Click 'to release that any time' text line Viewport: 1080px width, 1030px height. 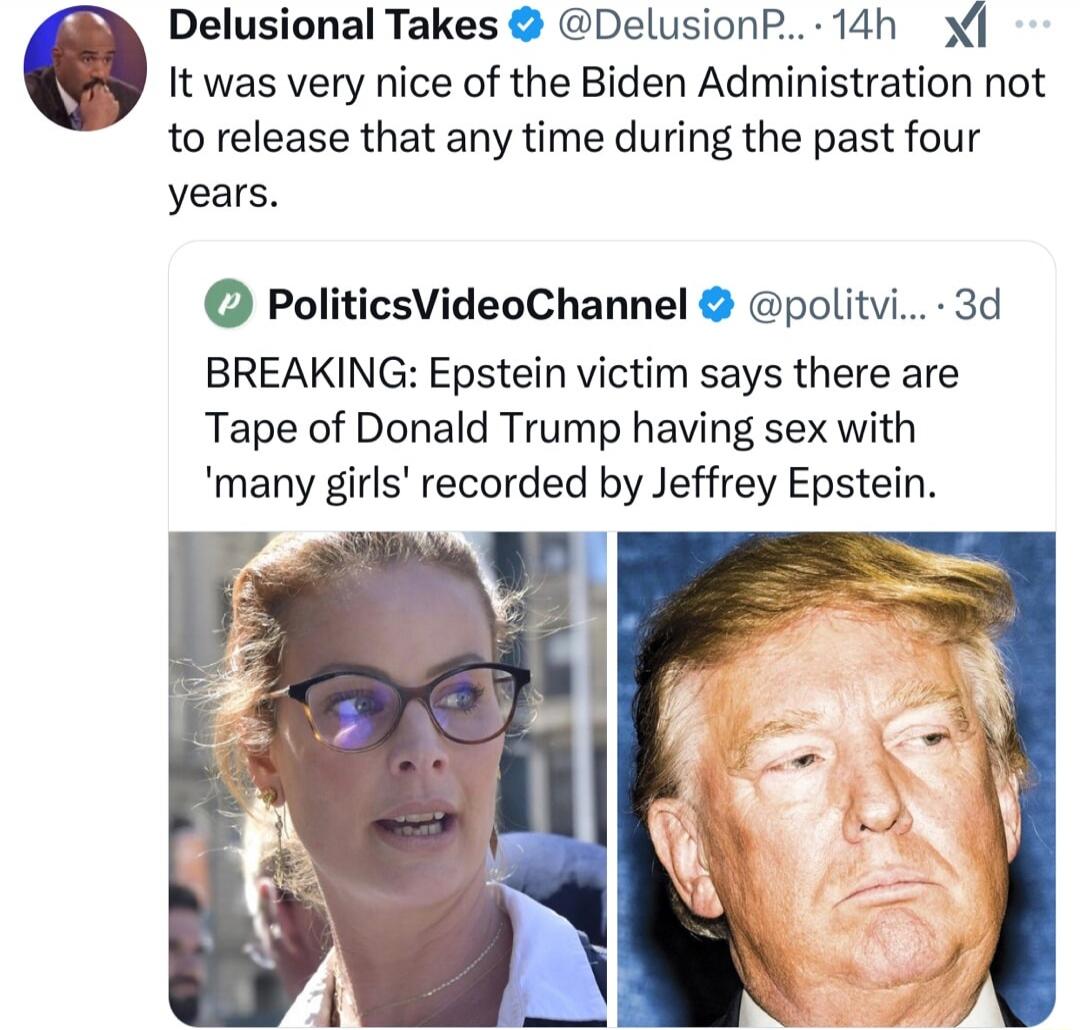coord(574,138)
